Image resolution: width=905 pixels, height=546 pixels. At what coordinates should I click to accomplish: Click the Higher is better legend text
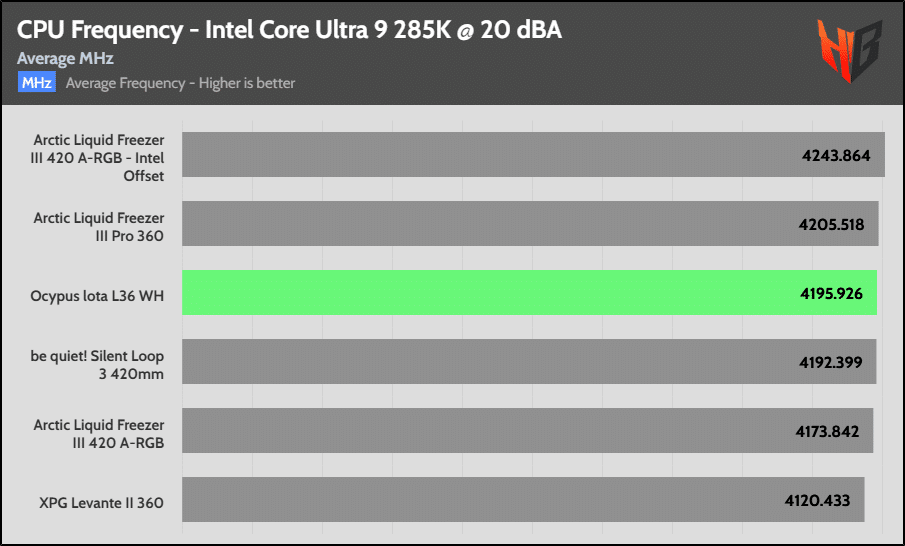click(247, 83)
